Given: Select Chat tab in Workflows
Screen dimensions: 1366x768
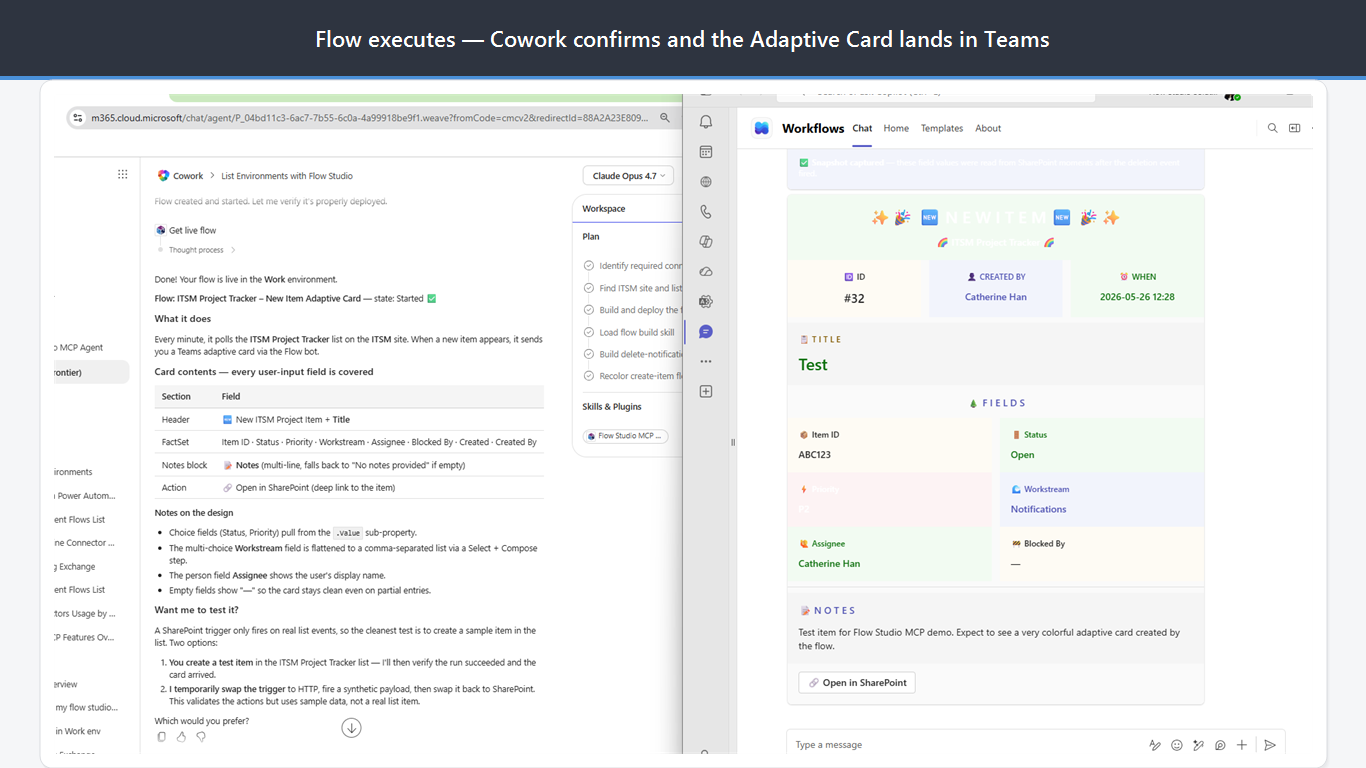Looking at the screenshot, I should (862, 128).
